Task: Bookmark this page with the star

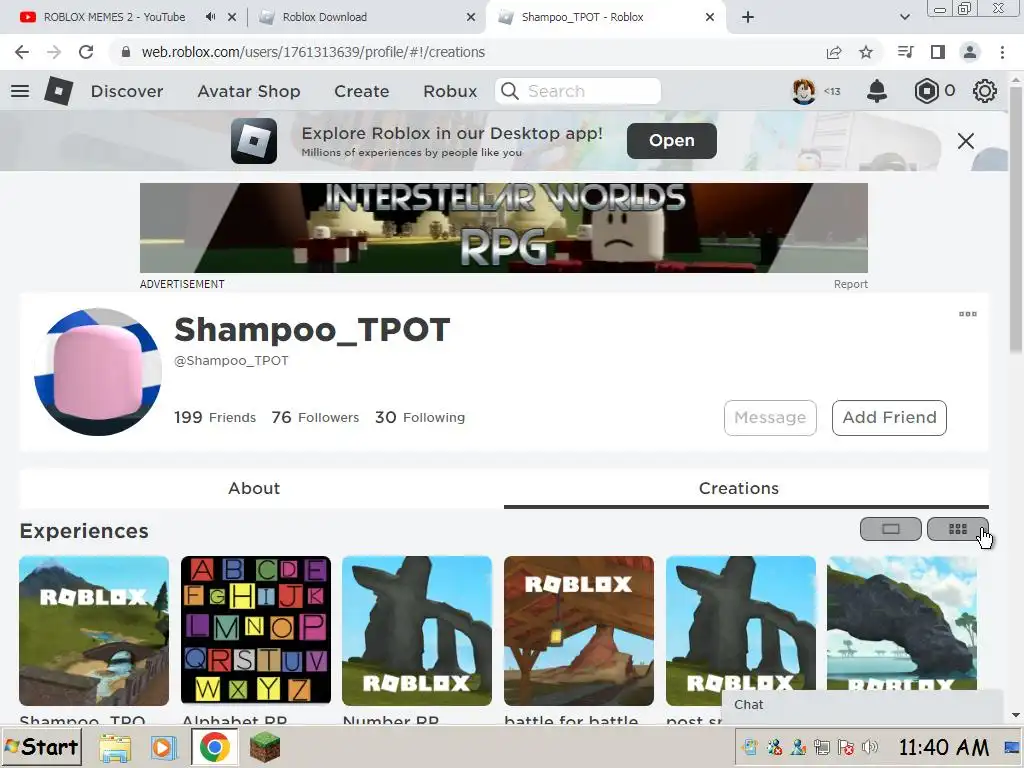Action: tap(866, 52)
